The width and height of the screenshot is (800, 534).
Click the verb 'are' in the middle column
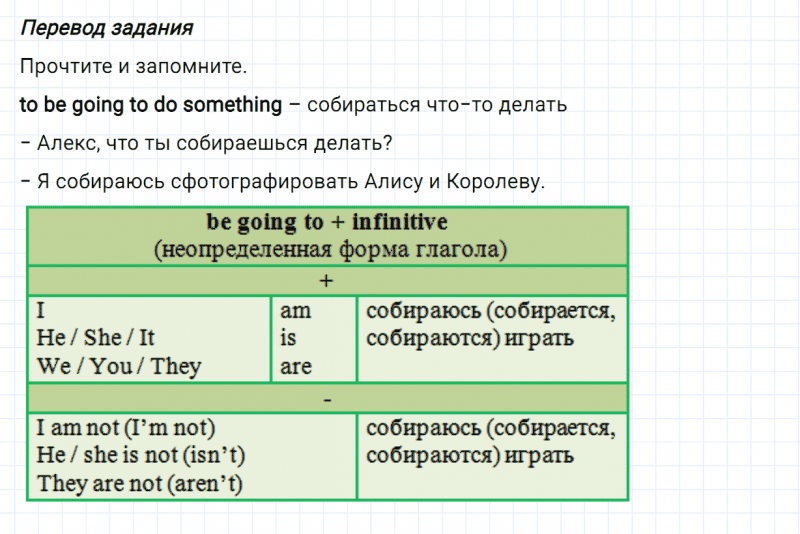(296, 366)
